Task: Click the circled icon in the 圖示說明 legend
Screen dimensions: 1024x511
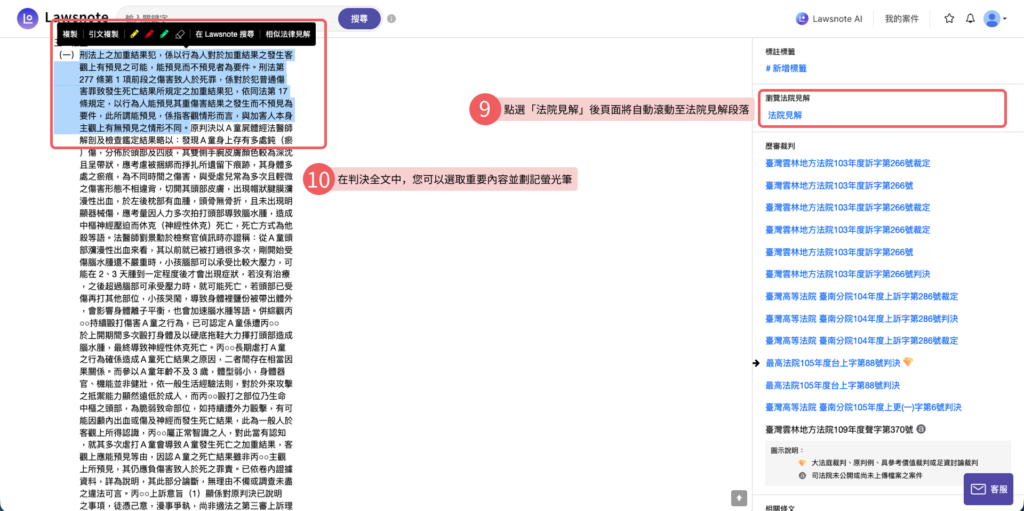Action: click(x=803, y=475)
